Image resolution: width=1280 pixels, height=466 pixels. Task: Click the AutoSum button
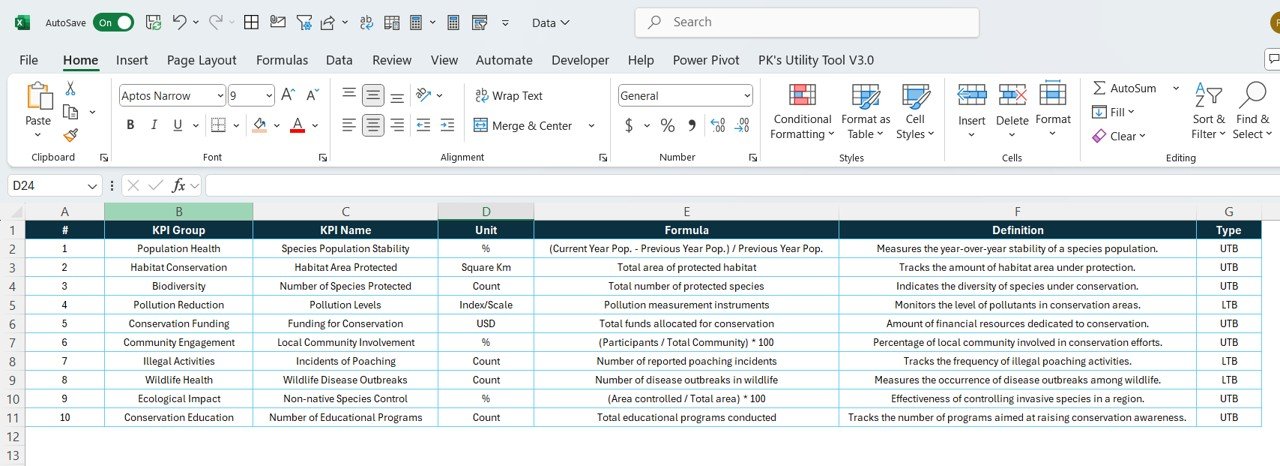pos(1126,88)
